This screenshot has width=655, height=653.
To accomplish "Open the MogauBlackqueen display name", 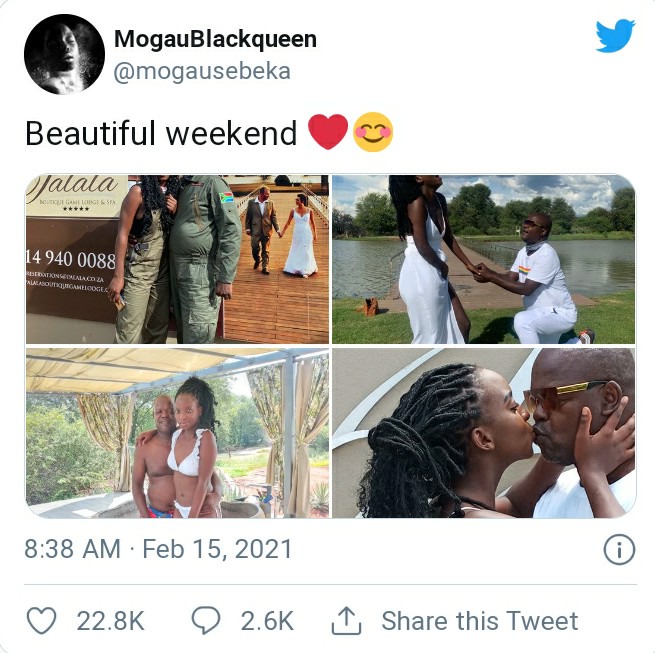I will (215, 39).
